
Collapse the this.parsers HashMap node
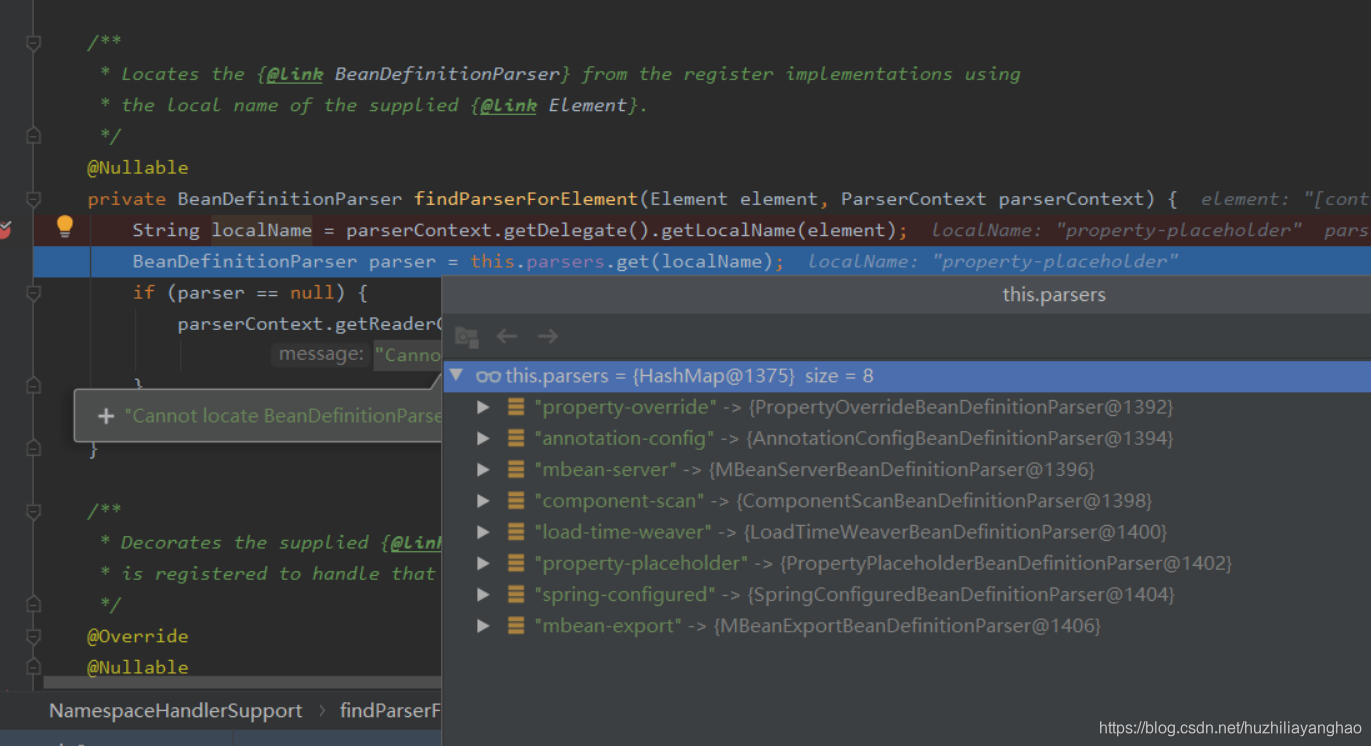click(x=457, y=376)
